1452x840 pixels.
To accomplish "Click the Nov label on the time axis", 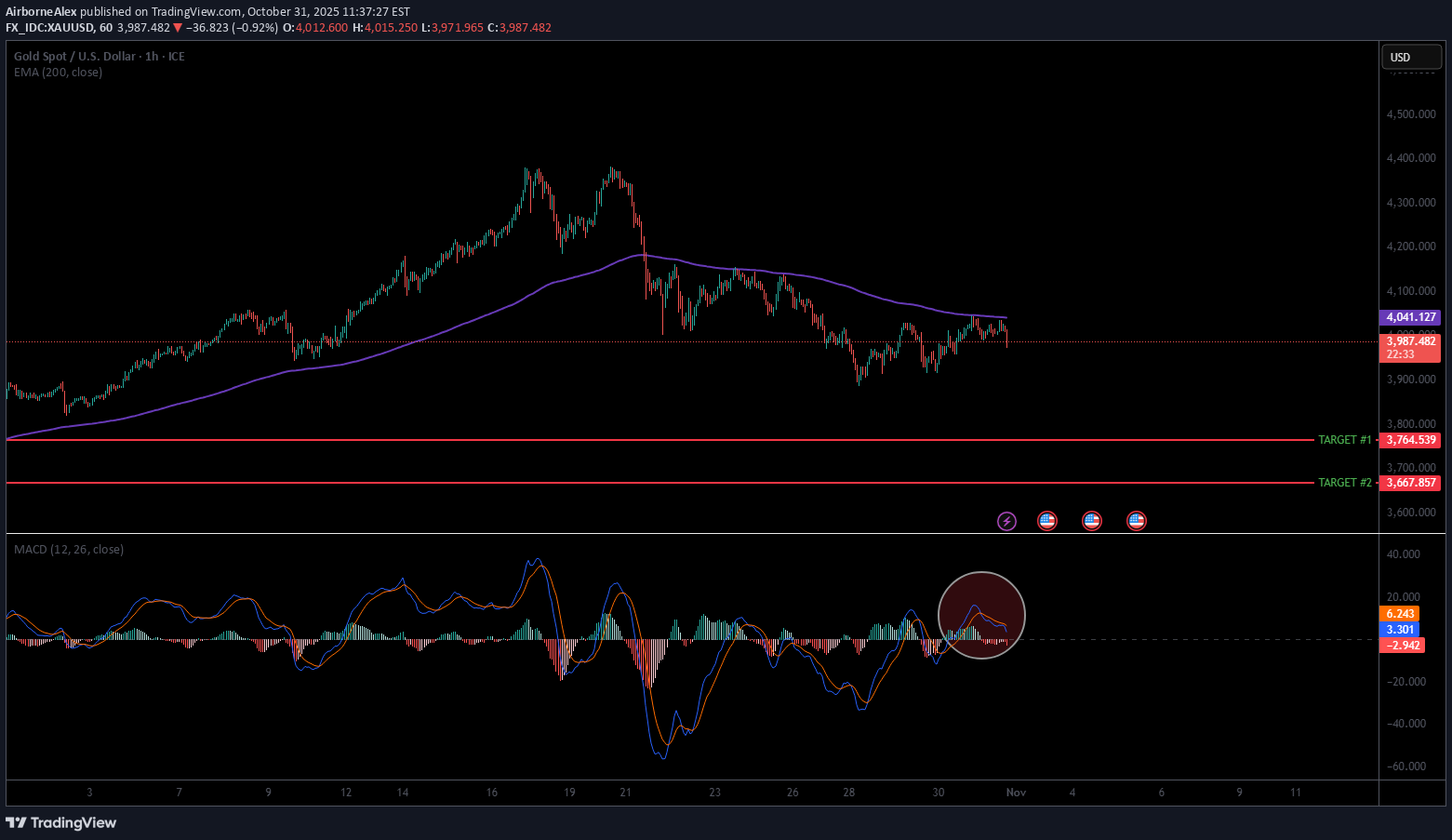I will [1016, 793].
